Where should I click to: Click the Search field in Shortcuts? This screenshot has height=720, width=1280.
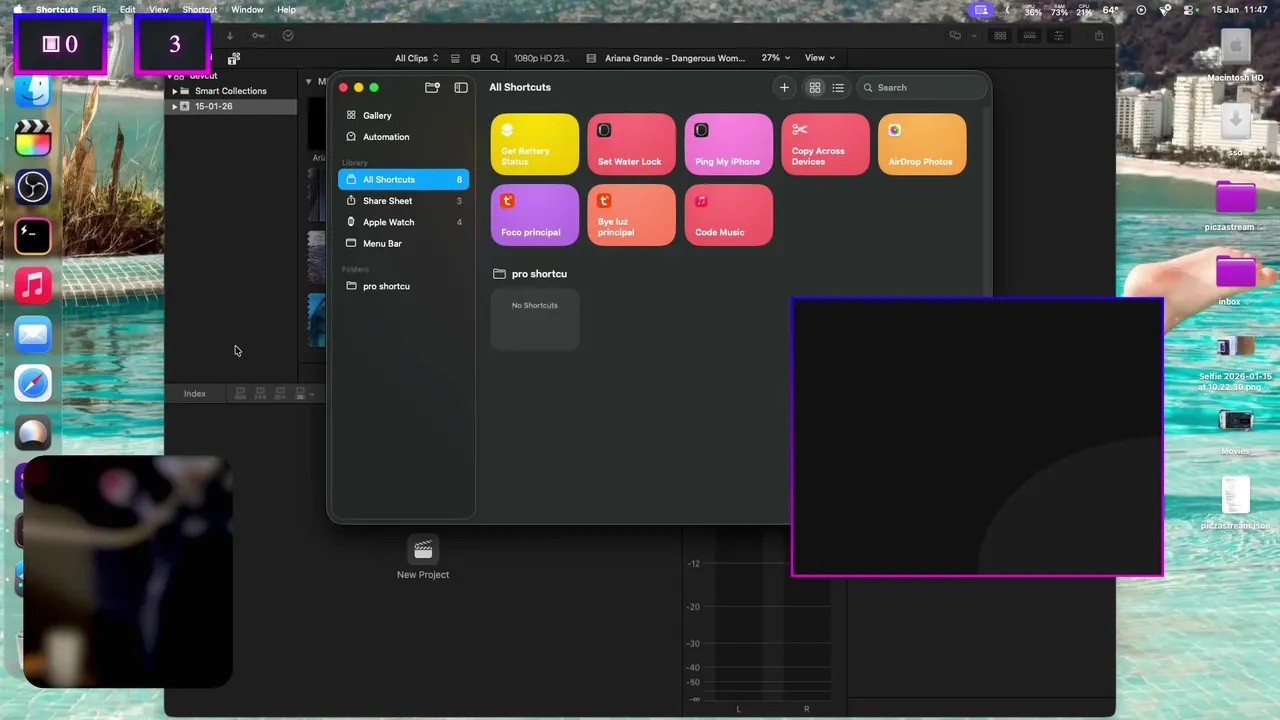[x=922, y=88]
